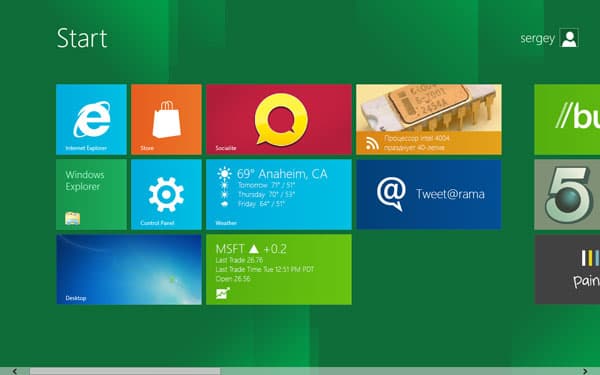Open the Windows Explorer tile
Viewport: 600px width, 375px height.
pyautogui.click(x=91, y=194)
